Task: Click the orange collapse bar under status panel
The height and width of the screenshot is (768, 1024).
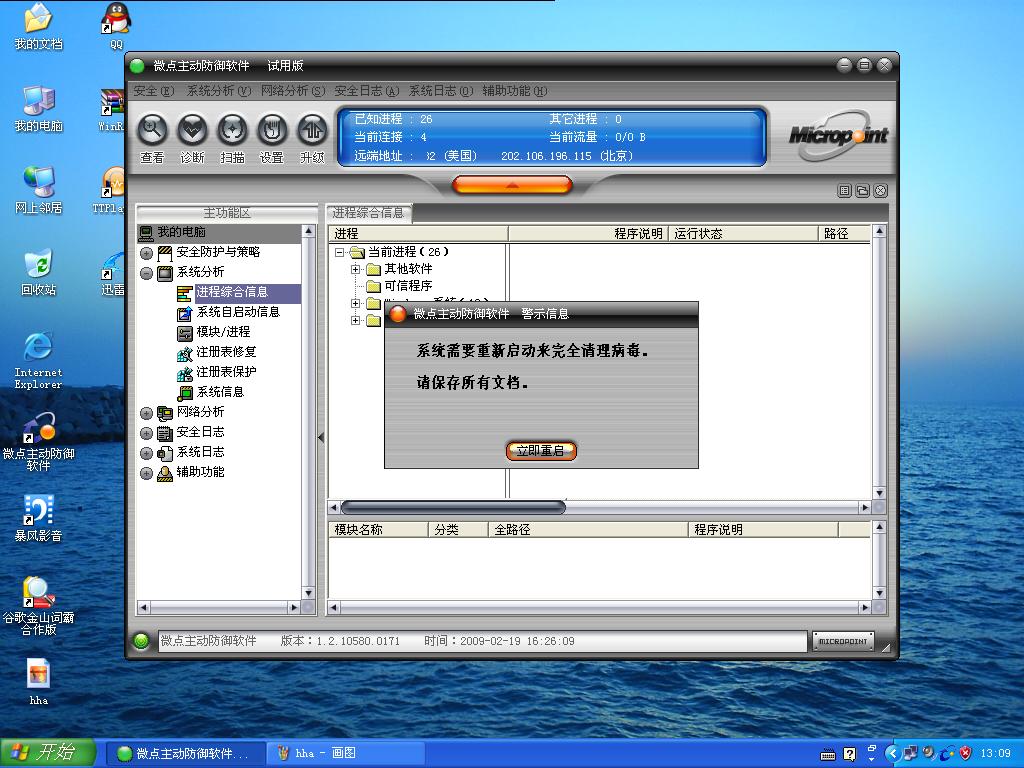Action: pyautogui.click(x=512, y=185)
